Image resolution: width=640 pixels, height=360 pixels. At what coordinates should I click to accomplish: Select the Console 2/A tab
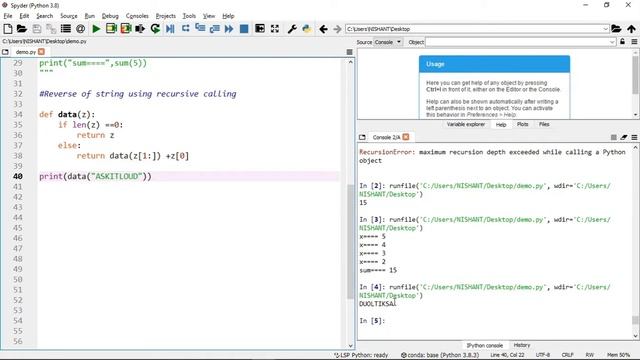(x=386, y=137)
